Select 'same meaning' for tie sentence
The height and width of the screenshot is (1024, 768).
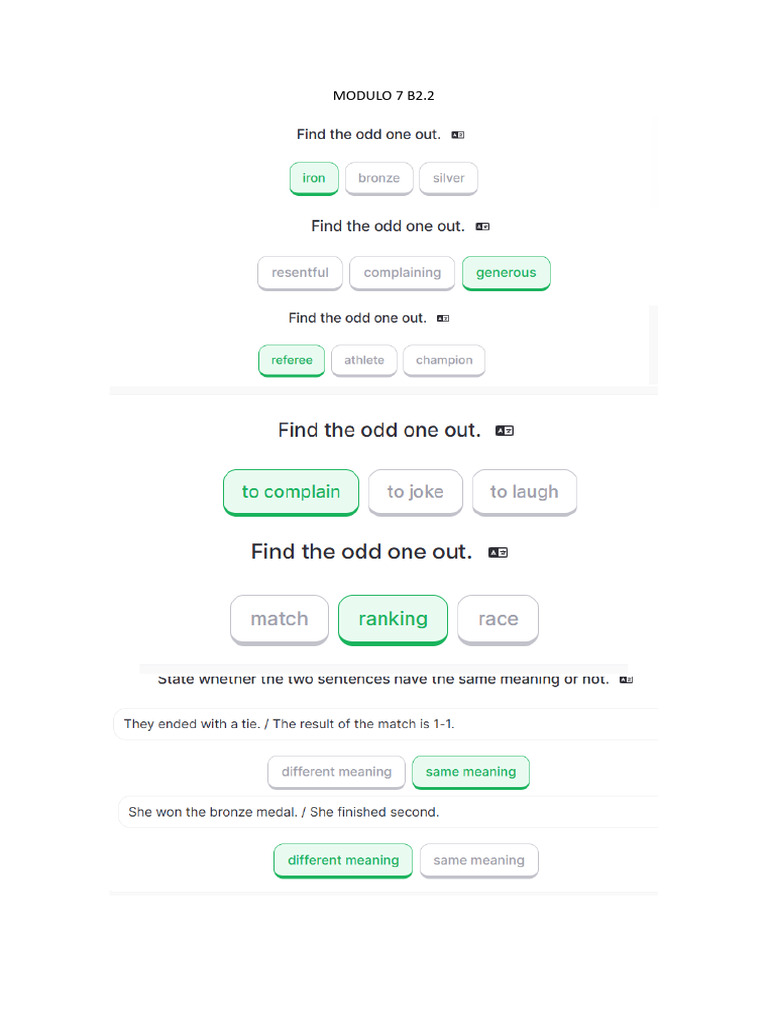click(x=471, y=772)
